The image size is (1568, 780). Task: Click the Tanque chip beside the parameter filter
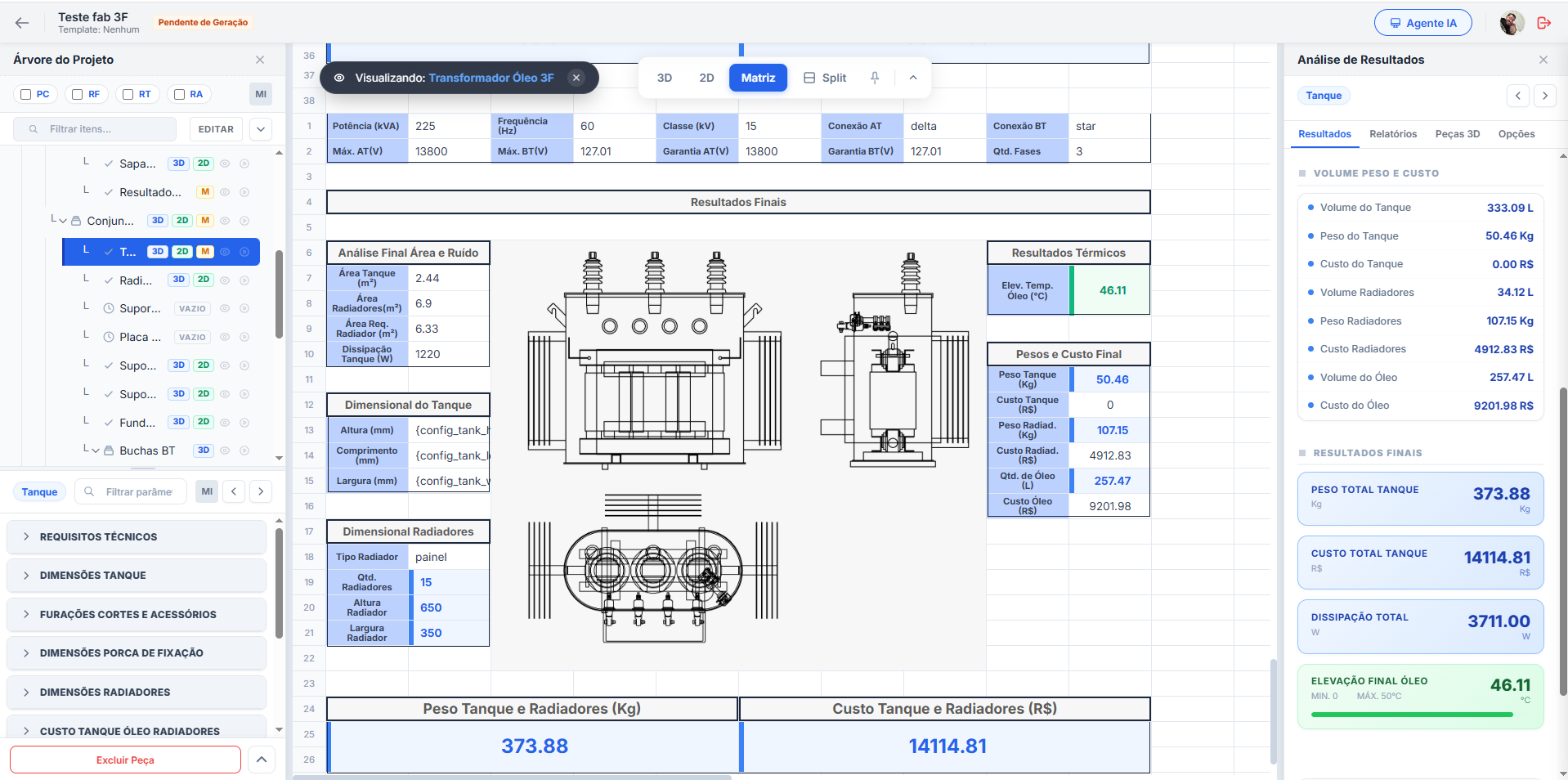point(39,492)
